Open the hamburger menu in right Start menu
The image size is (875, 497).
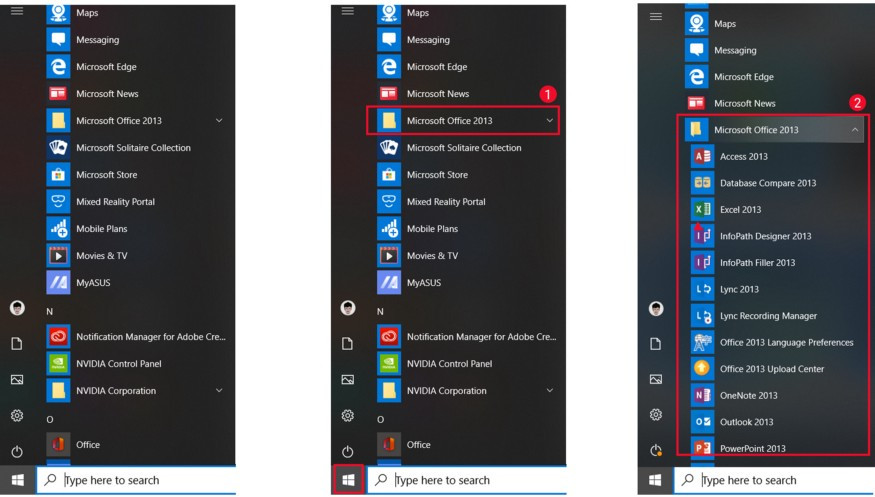[656, 17]
